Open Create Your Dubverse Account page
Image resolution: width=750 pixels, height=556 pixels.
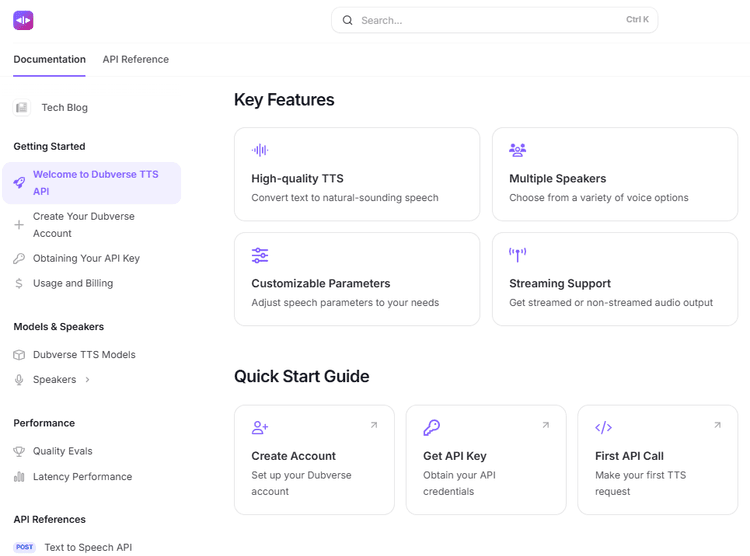[84, 225]
